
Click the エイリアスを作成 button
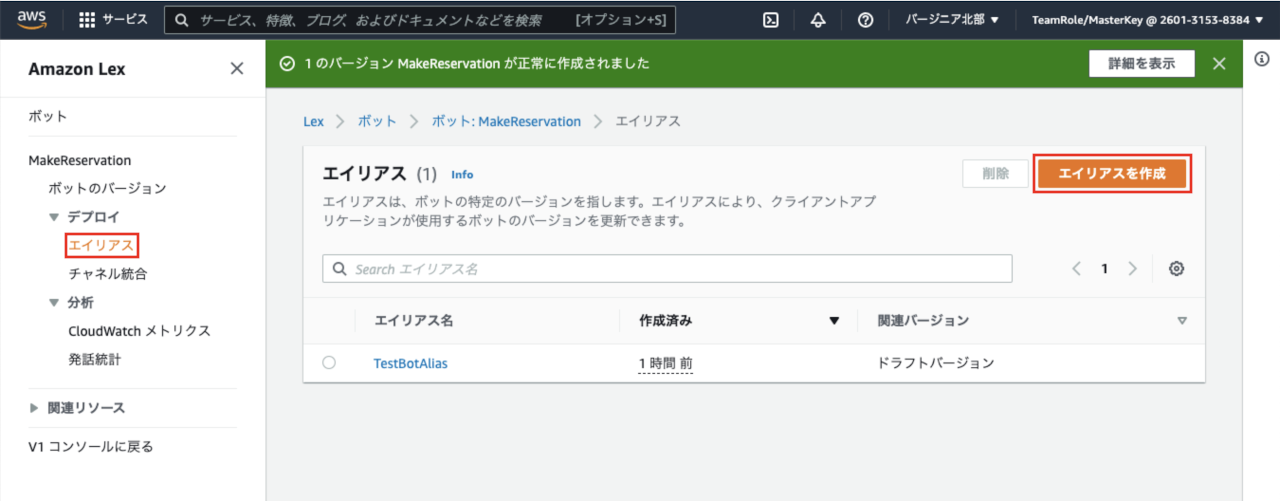pos(1112,174)
